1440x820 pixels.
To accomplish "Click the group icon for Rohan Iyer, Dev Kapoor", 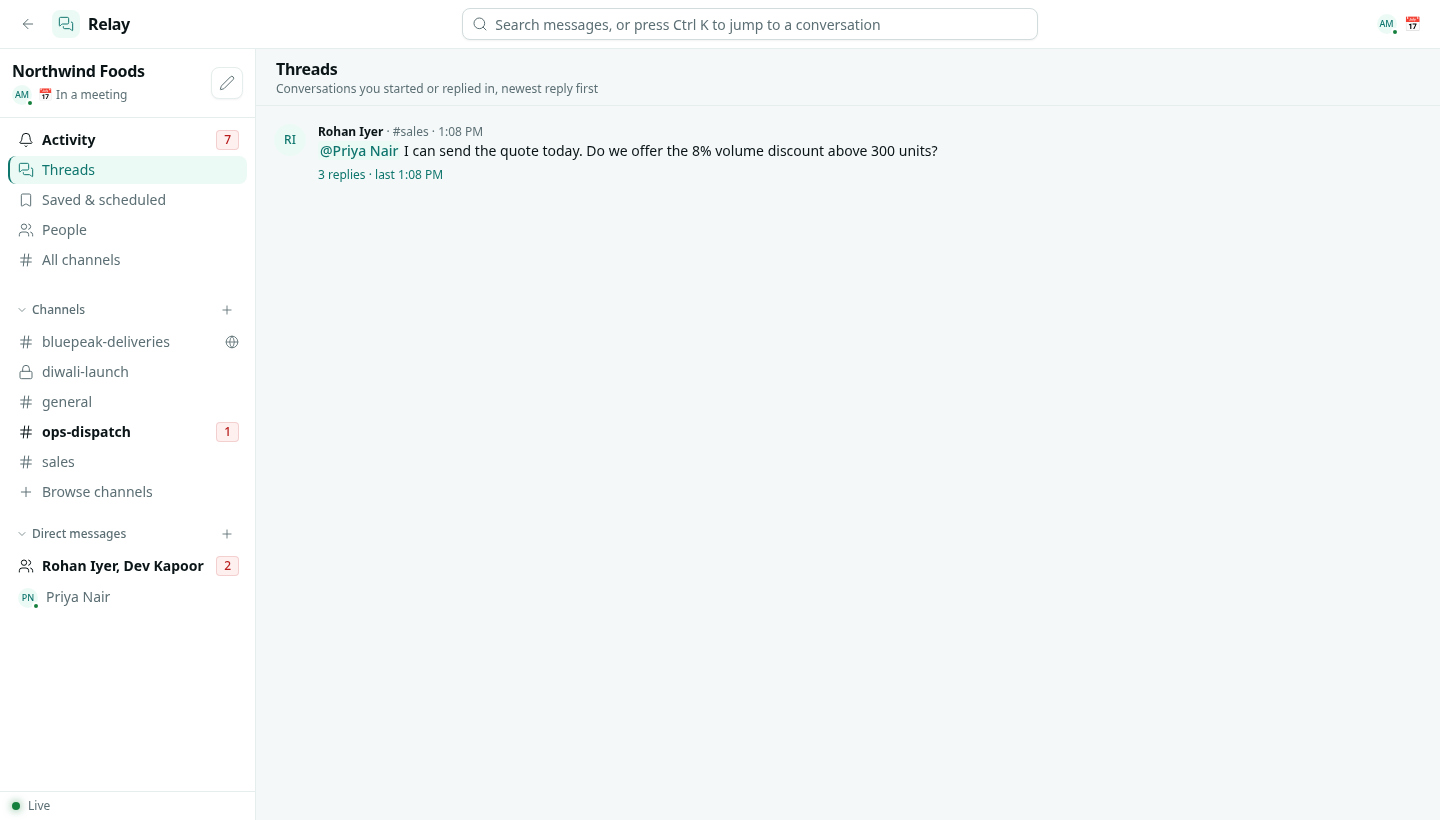I will point(26,566).
